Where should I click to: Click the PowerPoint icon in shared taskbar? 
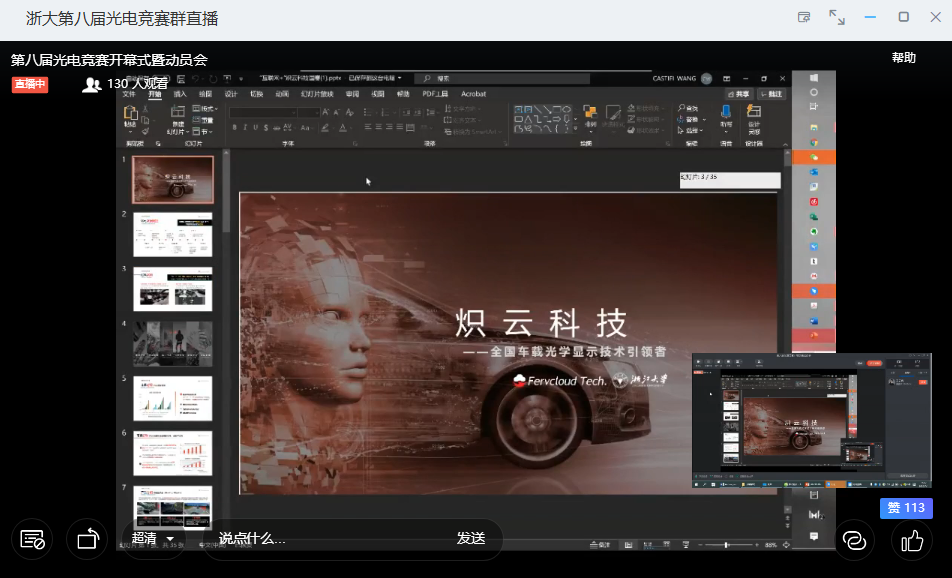click(x=814, y=336)
